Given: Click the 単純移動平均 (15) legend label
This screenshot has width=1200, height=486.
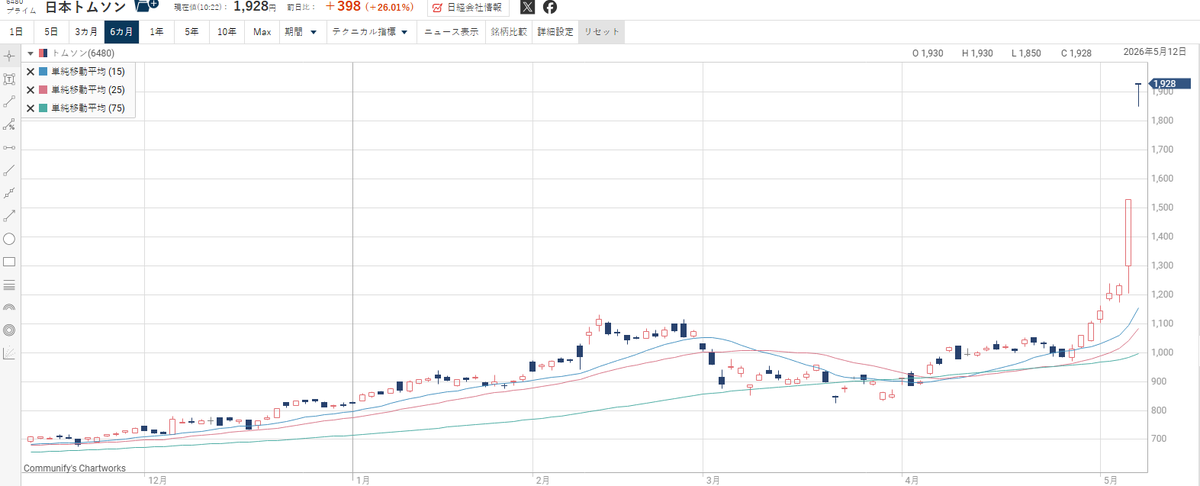Looking at the screenshot, I should coord(88,72).
